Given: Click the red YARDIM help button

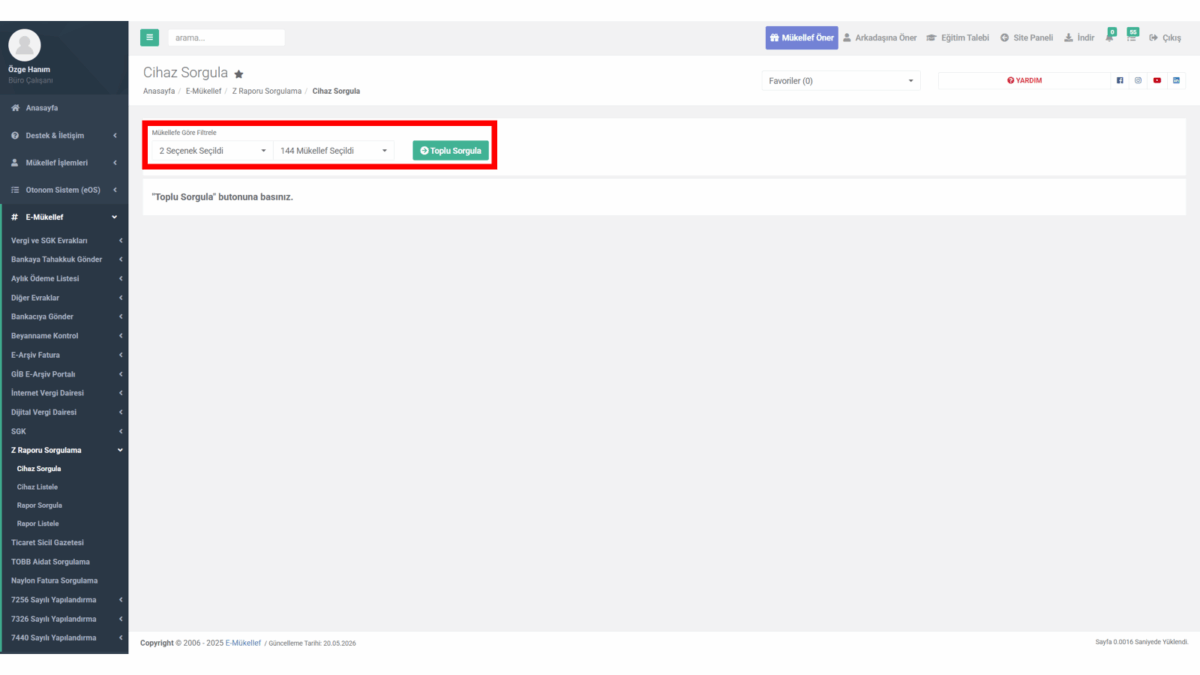Looking at the screenshot, I should coord(1024,81).
